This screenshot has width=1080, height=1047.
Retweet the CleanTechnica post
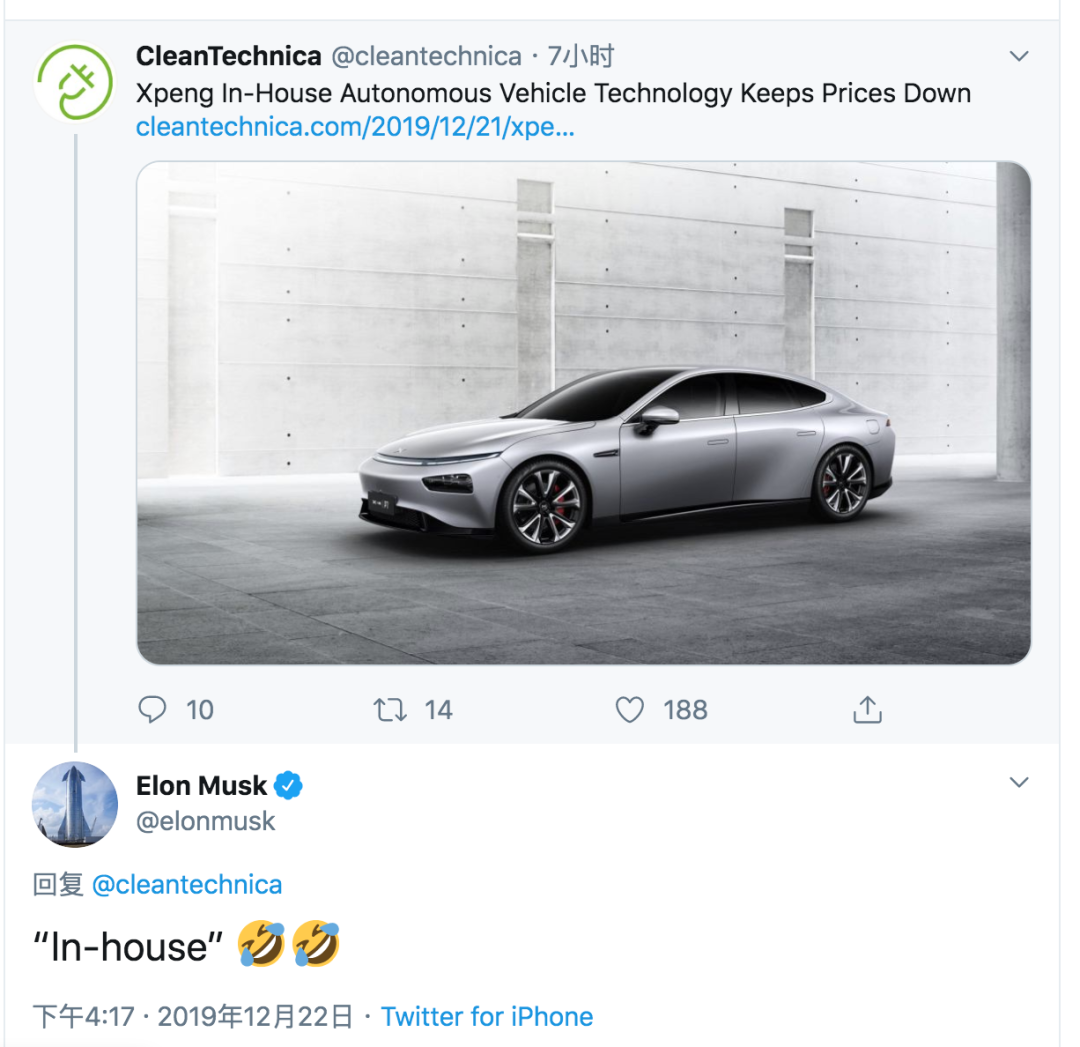[390, 710]
